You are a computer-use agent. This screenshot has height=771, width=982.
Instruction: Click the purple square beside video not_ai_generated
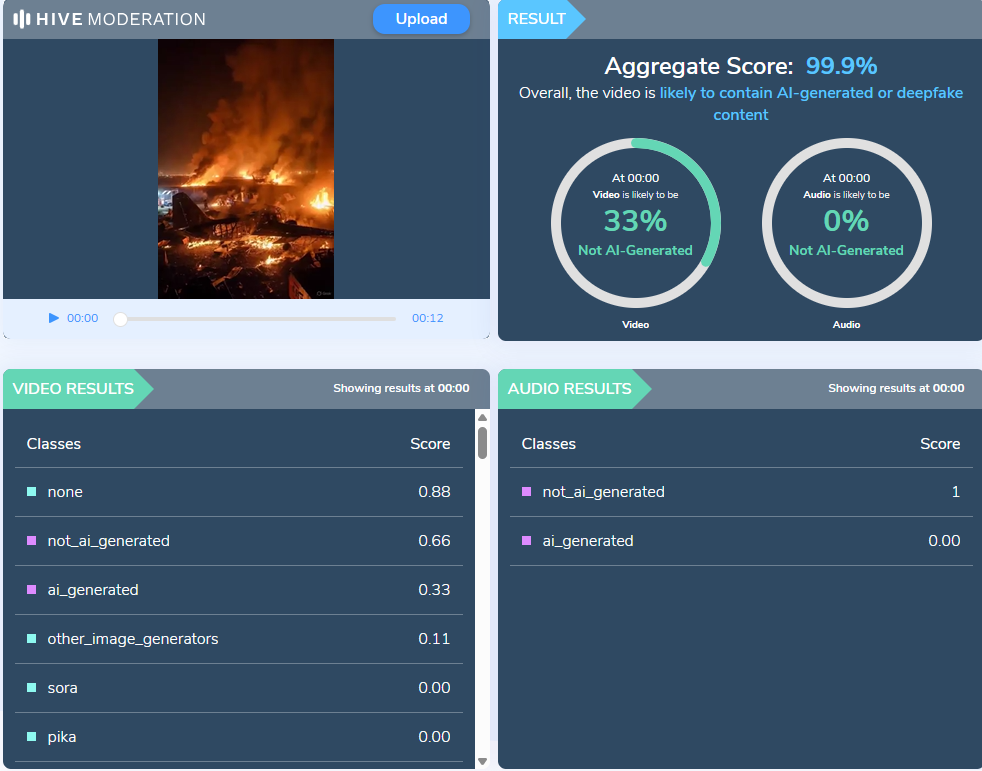click(x=31, y=541)
